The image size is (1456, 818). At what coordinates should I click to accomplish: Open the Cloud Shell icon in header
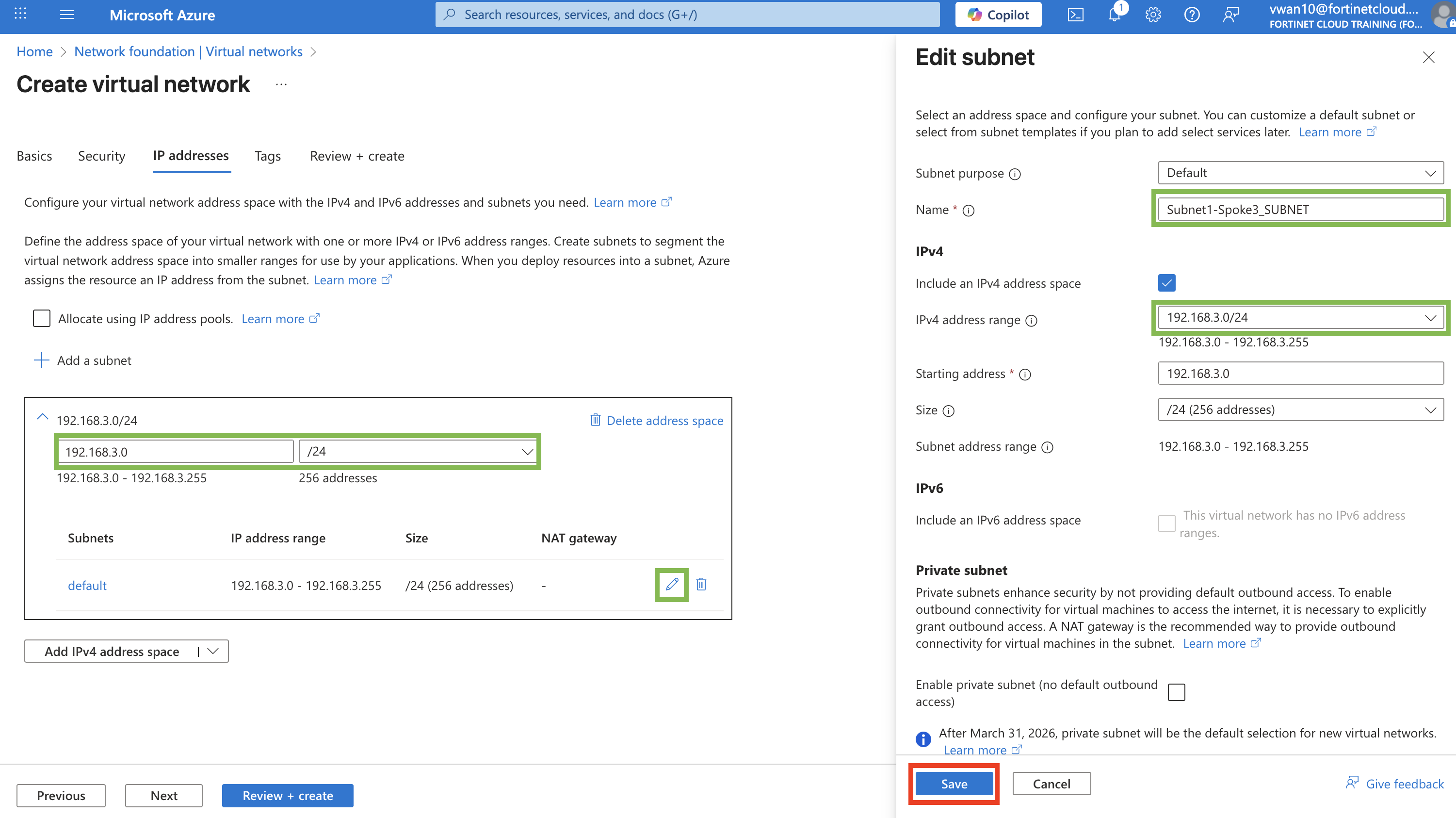click(x=1075, y=15)
